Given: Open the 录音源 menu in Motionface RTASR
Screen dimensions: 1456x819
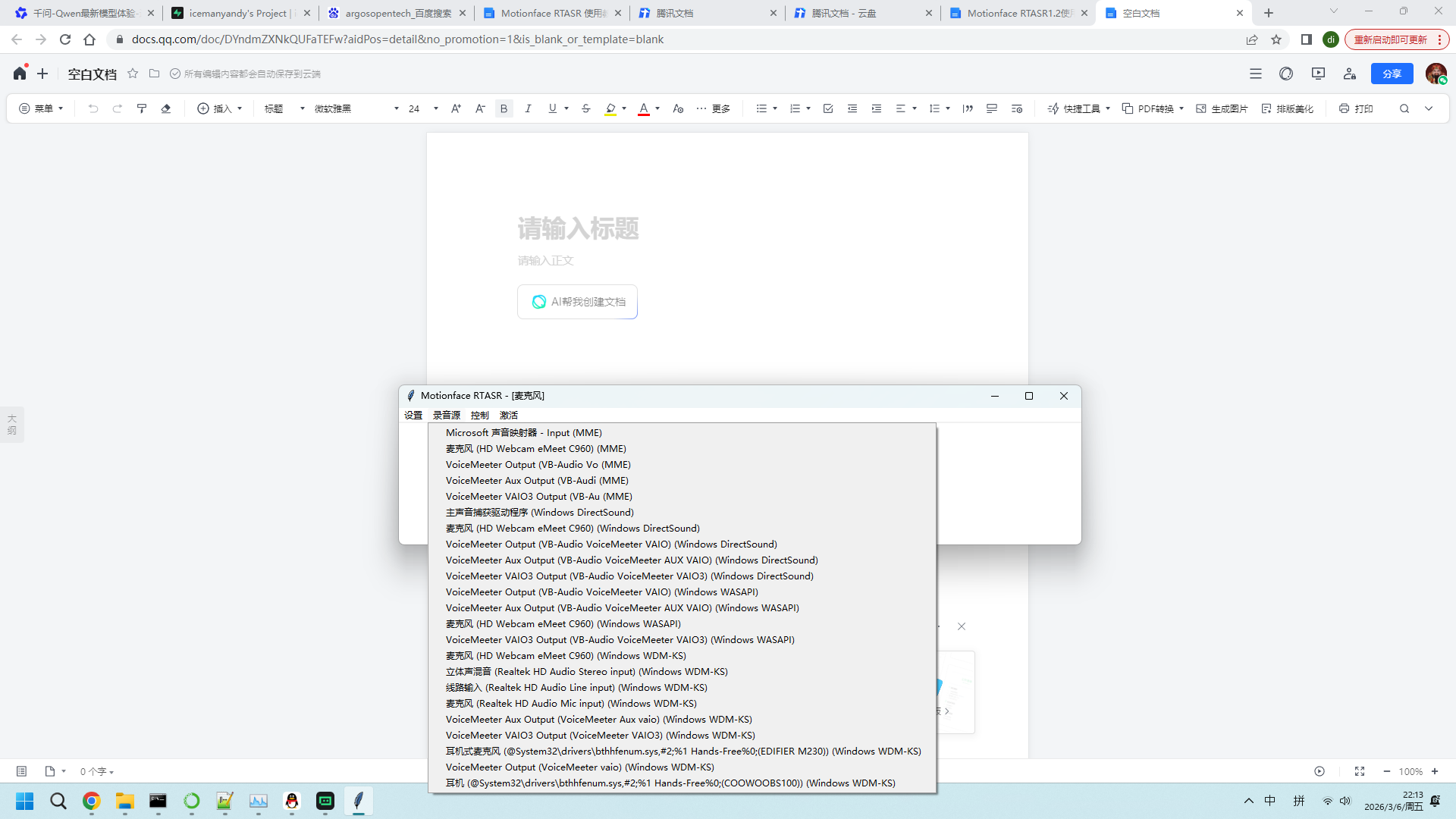Looking at the screenshot, I should 447,416.
